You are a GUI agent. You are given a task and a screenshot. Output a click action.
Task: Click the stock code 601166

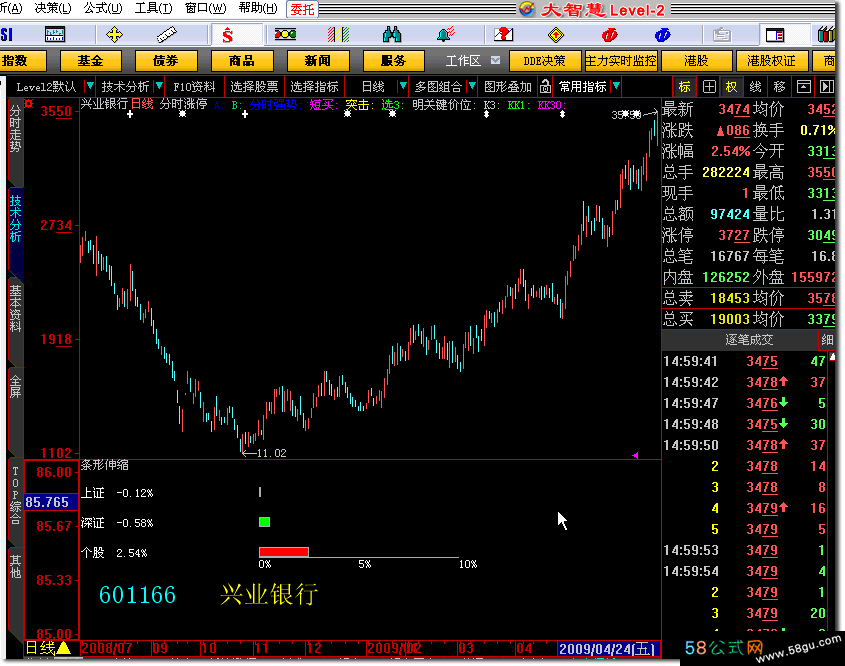137,595
